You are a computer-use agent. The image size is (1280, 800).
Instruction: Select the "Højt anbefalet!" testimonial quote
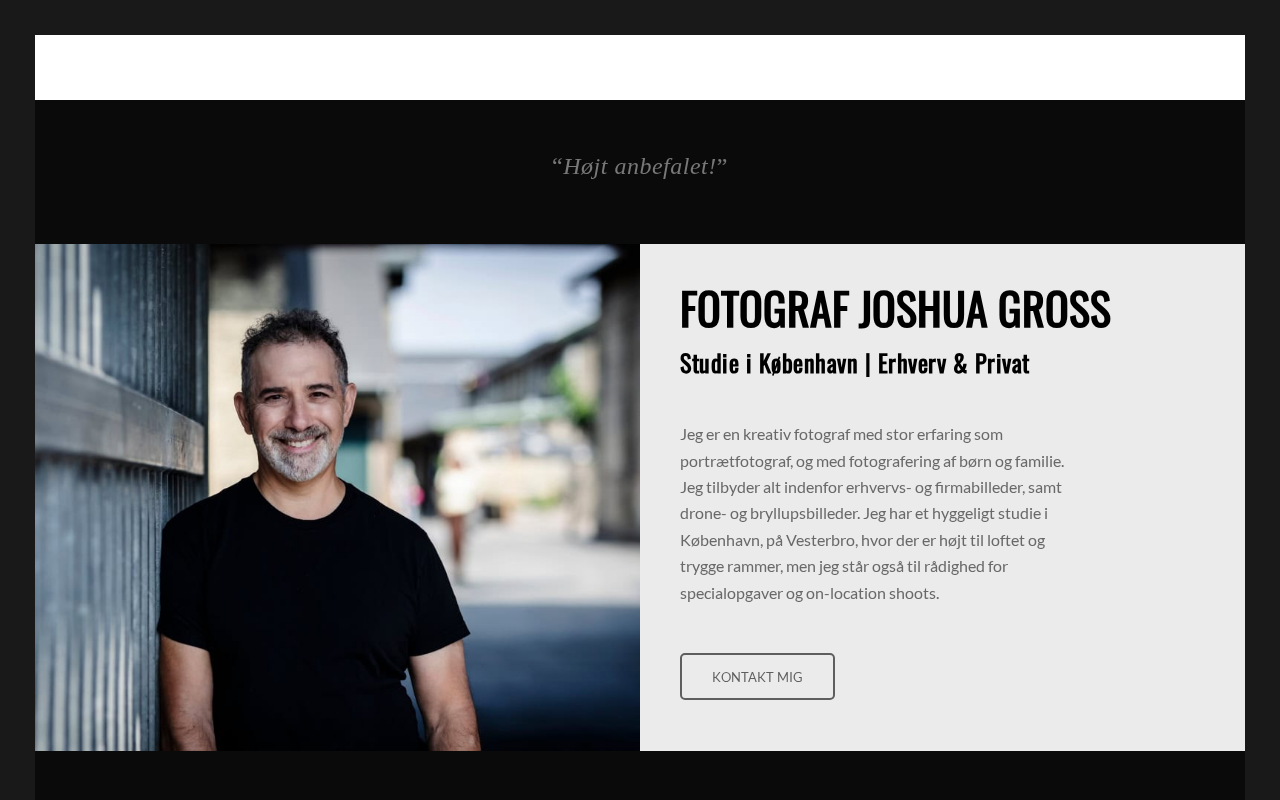639,166
